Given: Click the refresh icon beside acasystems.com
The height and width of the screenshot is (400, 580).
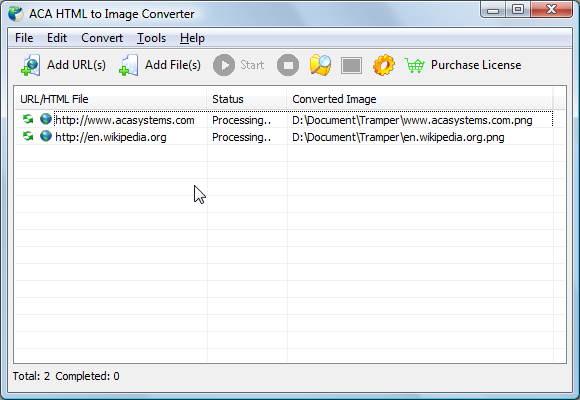Looking at the screenshot, I should point(28,119).
